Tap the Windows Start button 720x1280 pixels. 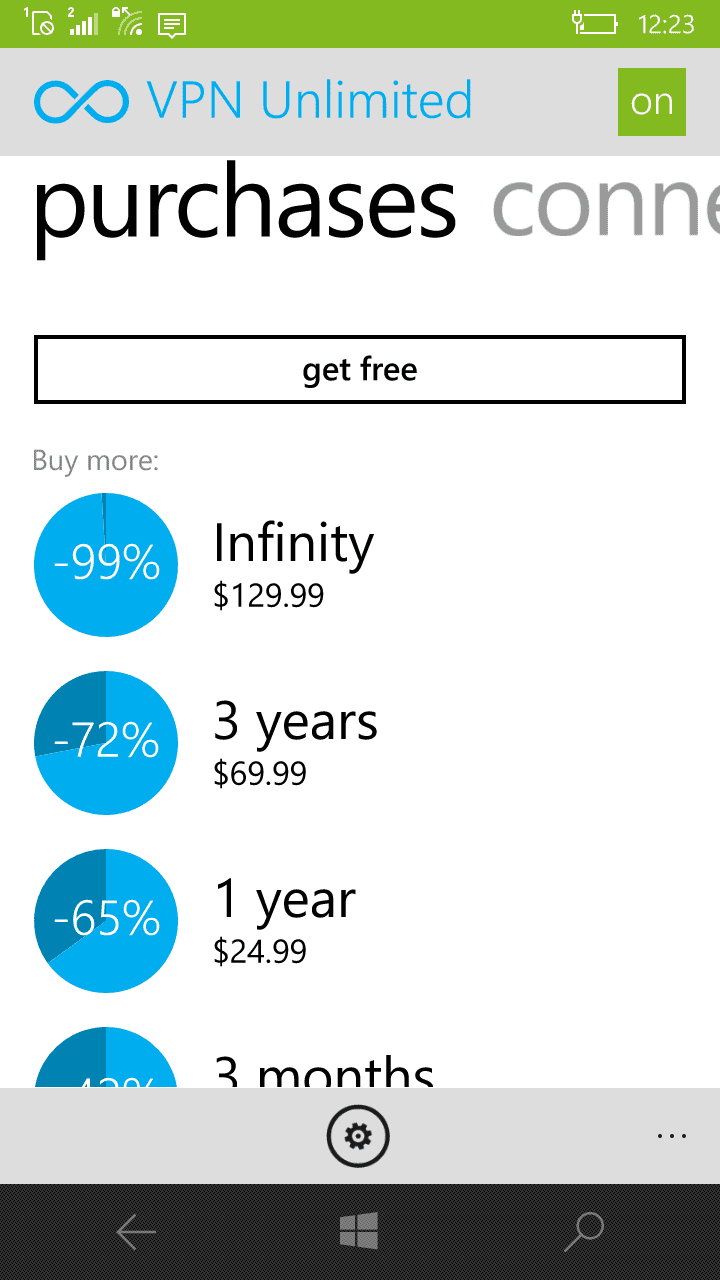pos(360,1231)
